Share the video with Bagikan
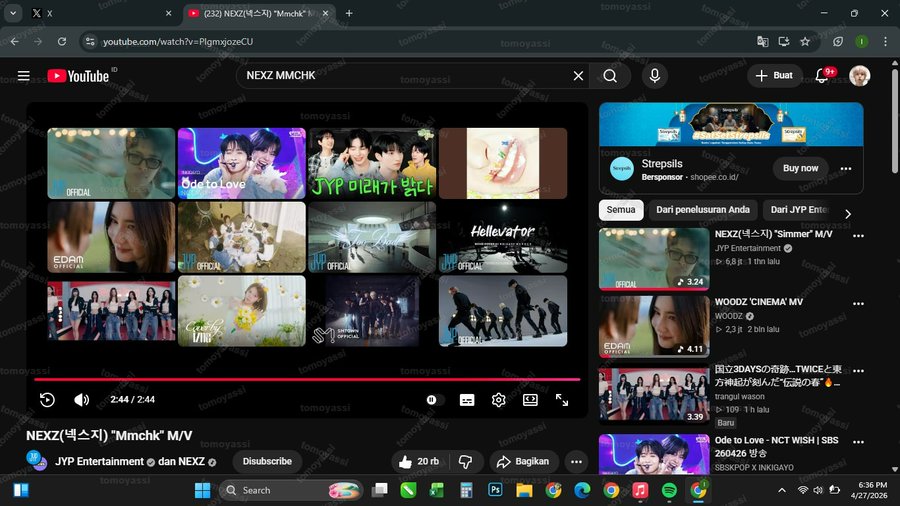This screenshot has width=900, height=506. click(x=523, y=461)
